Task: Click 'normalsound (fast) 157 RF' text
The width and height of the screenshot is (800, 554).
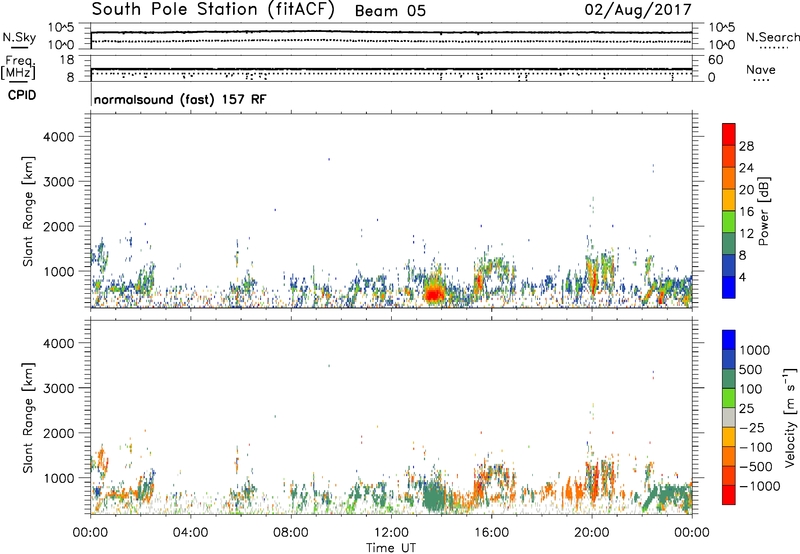Action: [180, 99]
